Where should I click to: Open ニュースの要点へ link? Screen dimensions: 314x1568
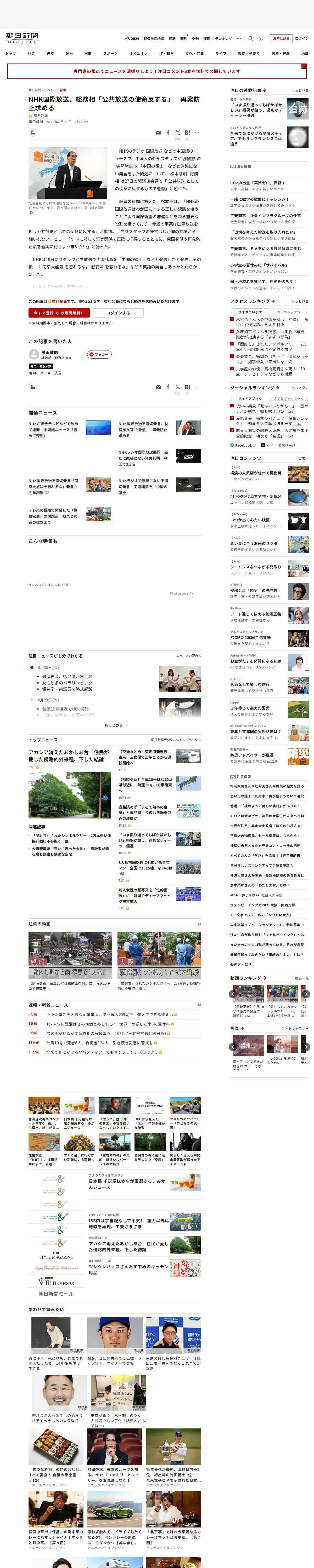point(188,656)
